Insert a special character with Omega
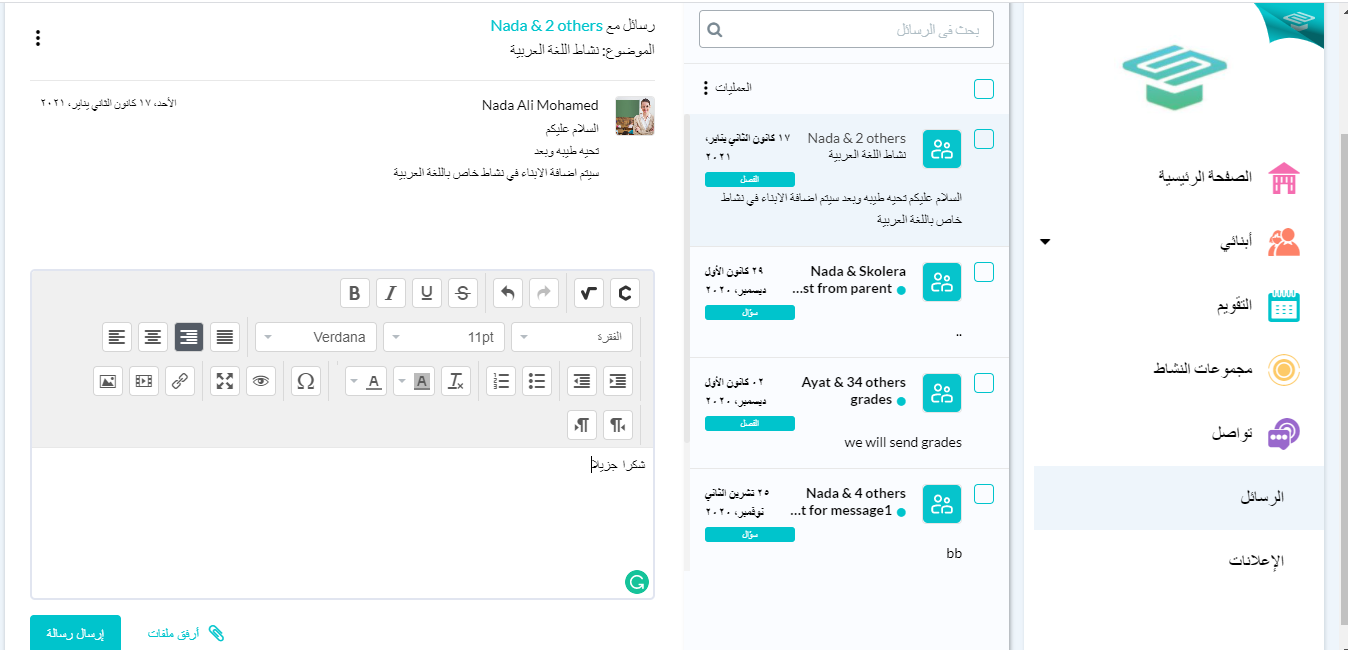Image resolution: width=1348 pixels, height=650 pixels. (306, 381)
